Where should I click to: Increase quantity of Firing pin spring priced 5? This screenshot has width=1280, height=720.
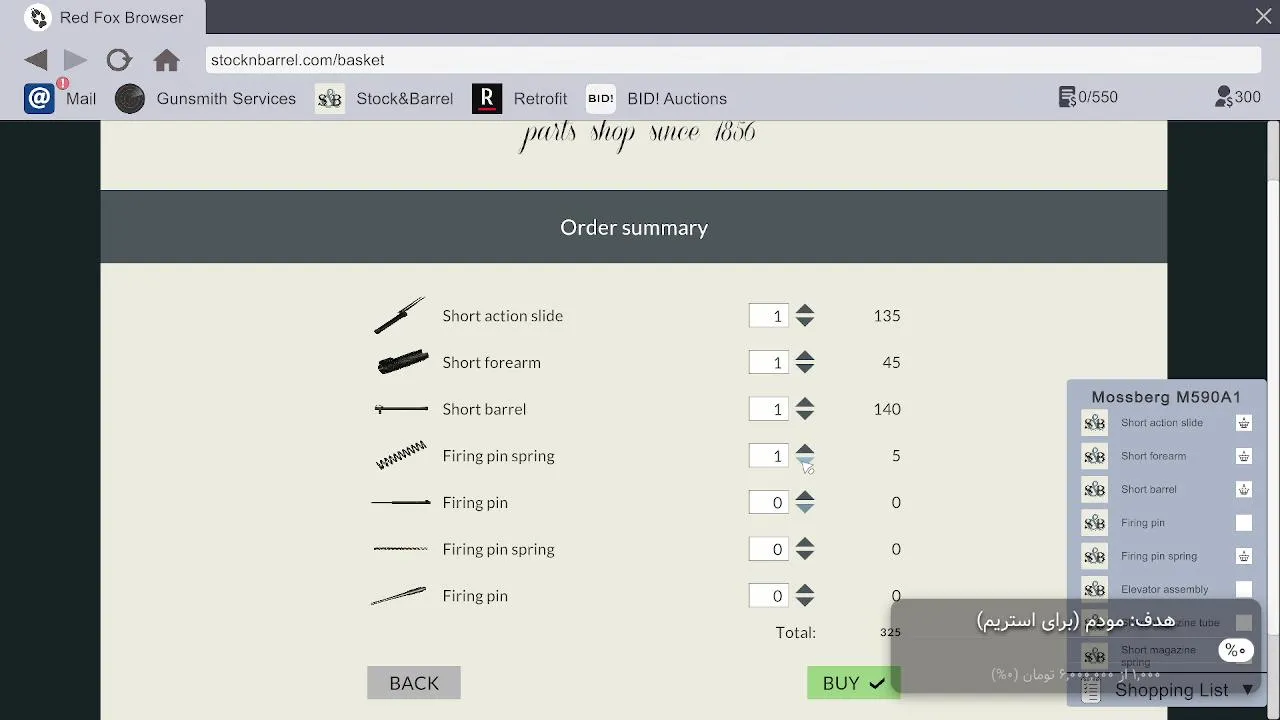tap(805, 449)
